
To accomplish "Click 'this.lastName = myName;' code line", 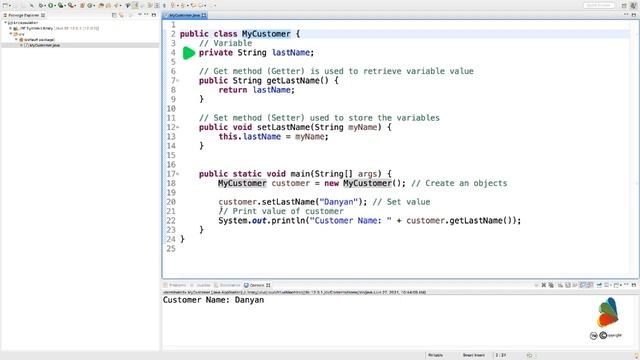I will (x=273, y=136).
